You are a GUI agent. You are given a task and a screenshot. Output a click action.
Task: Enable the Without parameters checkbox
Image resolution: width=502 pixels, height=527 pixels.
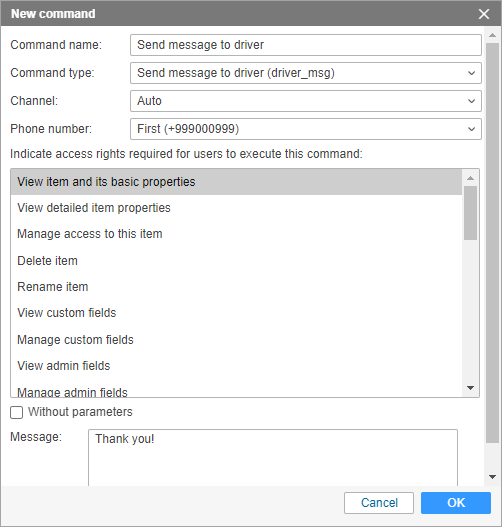[x=16, y=412]
